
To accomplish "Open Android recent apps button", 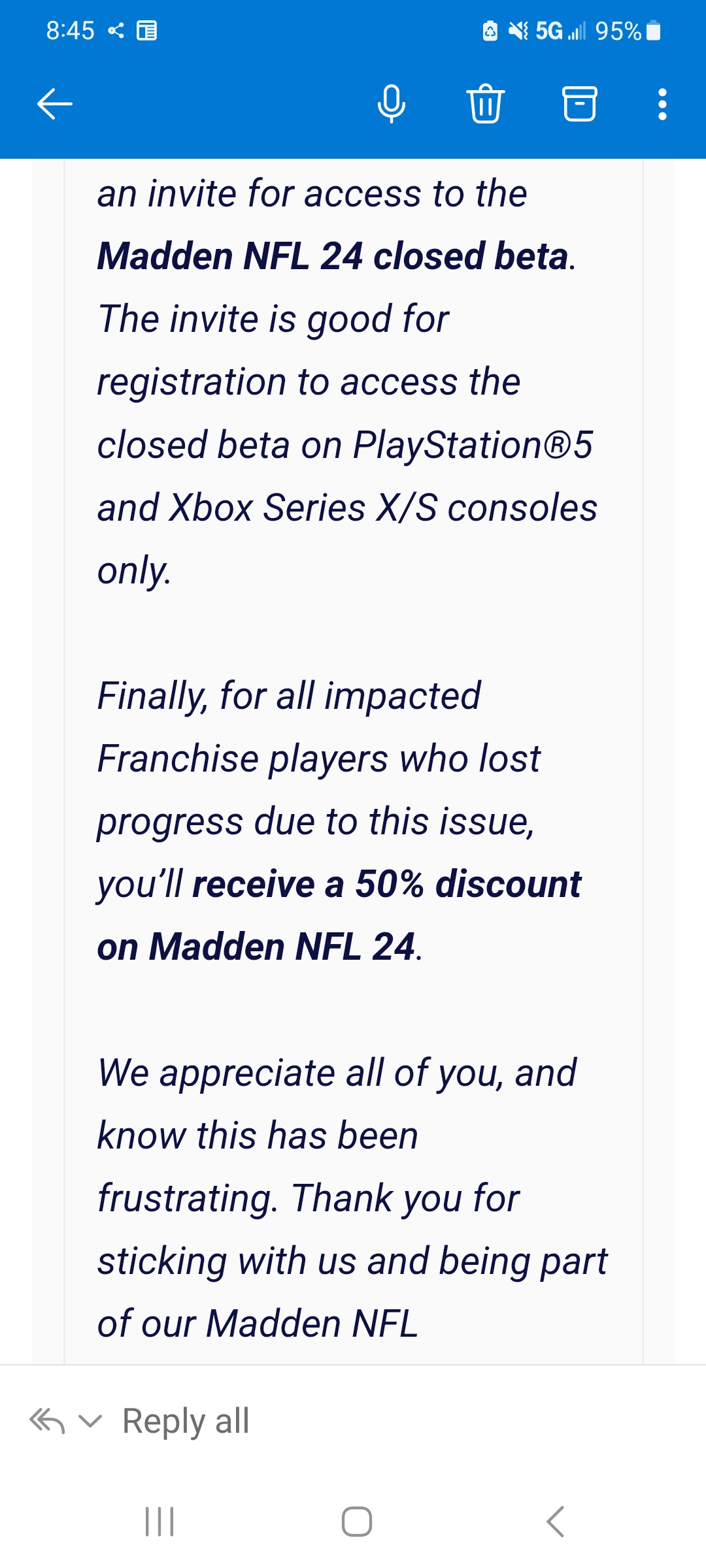I will pos(160,1522).
